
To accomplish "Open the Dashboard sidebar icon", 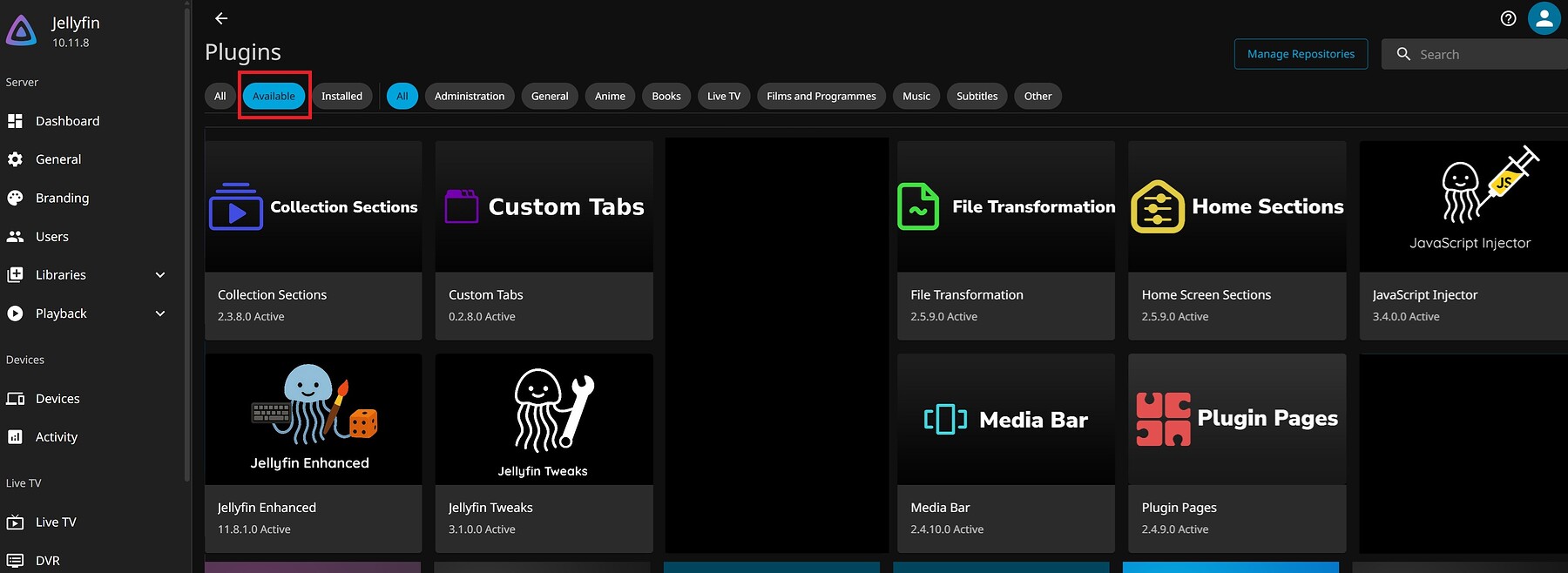I will [x=15, y=121].
